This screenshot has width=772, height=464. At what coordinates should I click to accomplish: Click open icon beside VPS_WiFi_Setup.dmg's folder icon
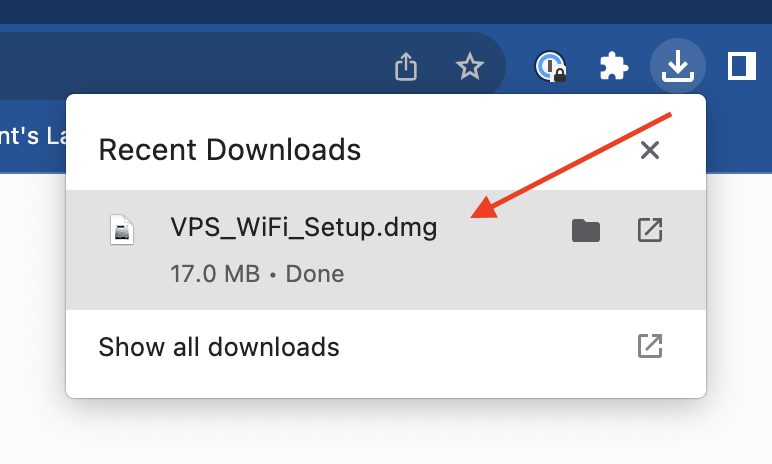coord(650,230)
